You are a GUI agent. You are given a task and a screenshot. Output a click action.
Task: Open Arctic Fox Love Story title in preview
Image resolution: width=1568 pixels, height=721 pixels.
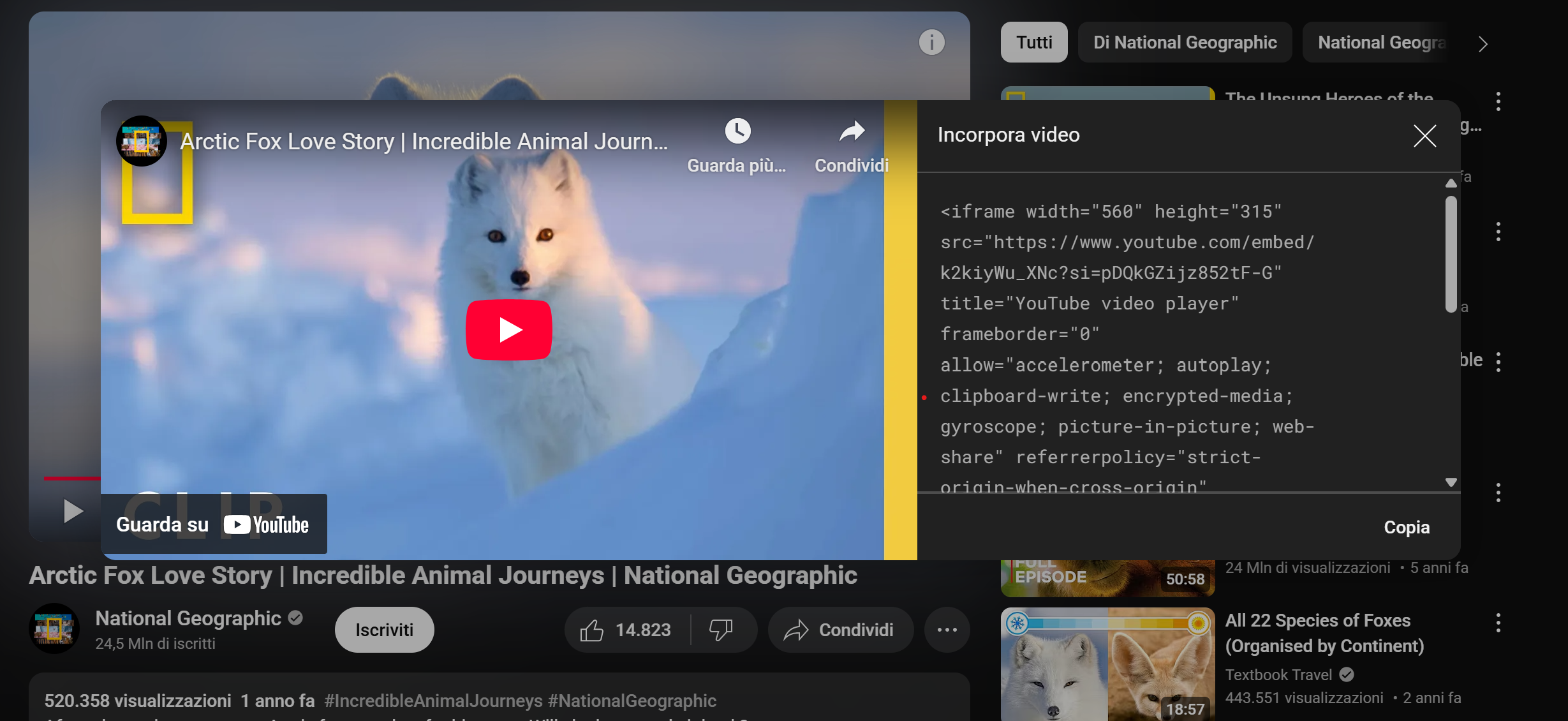pos(424,142)
